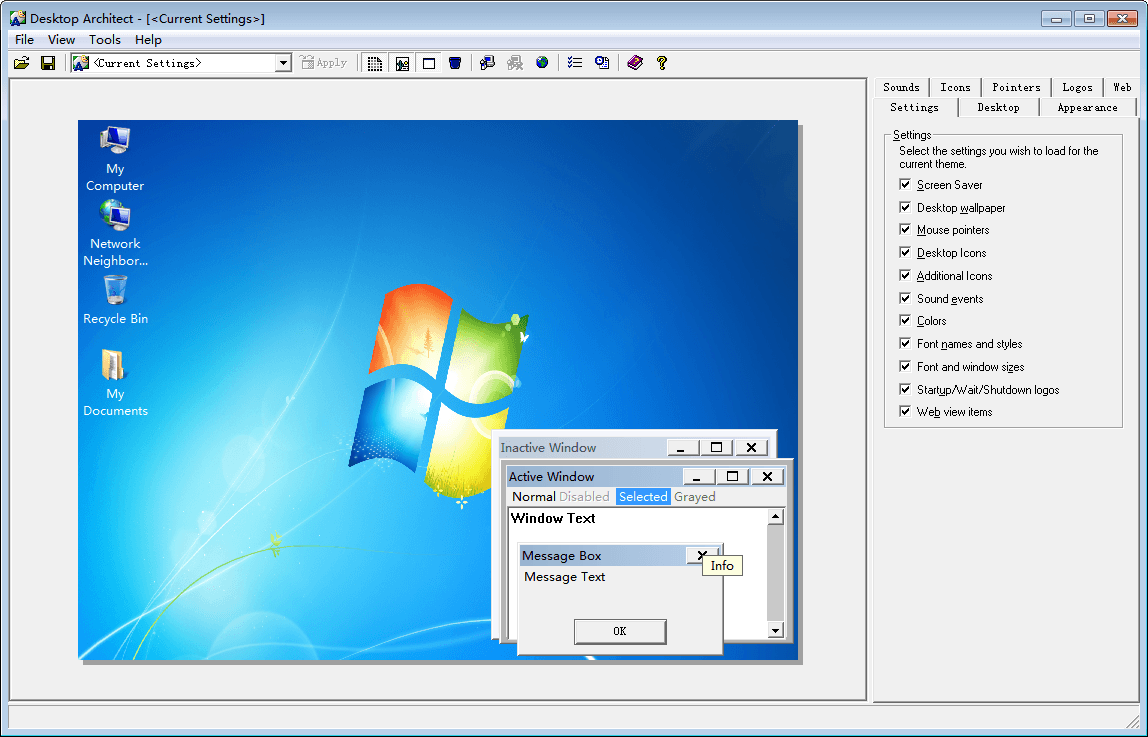Viewport: 1148px width, 737px height.
Task: Open the View menu
Action: [x=62, y=40]
